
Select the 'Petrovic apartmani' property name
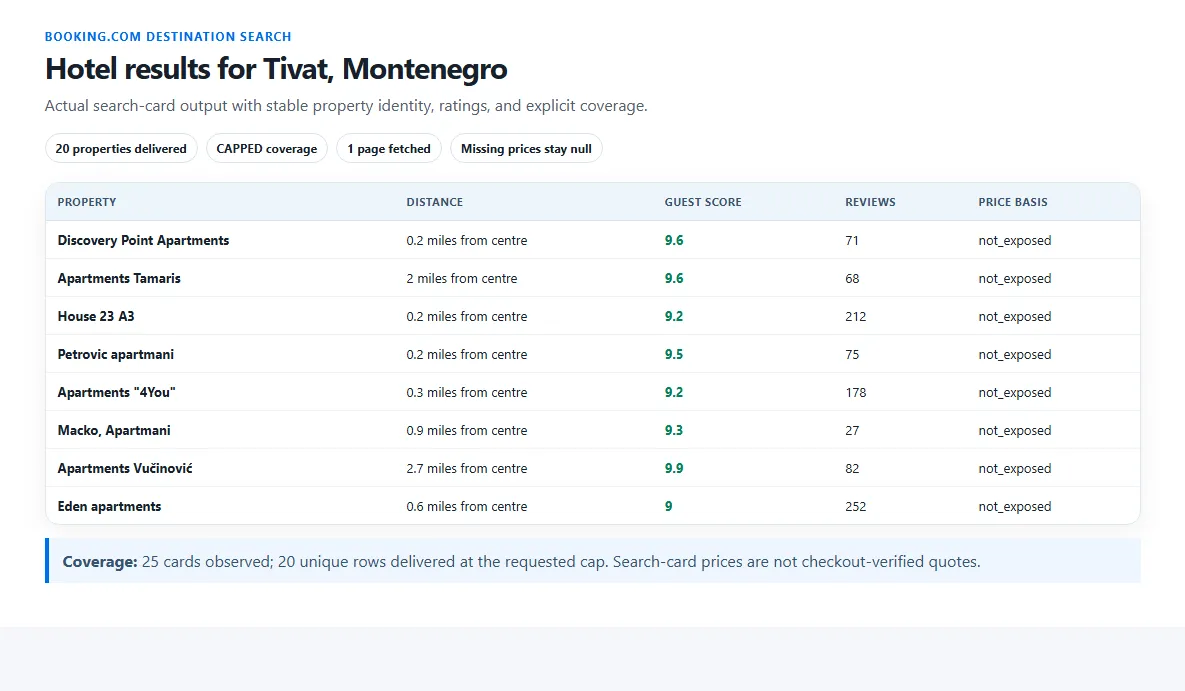pos(116,354)
